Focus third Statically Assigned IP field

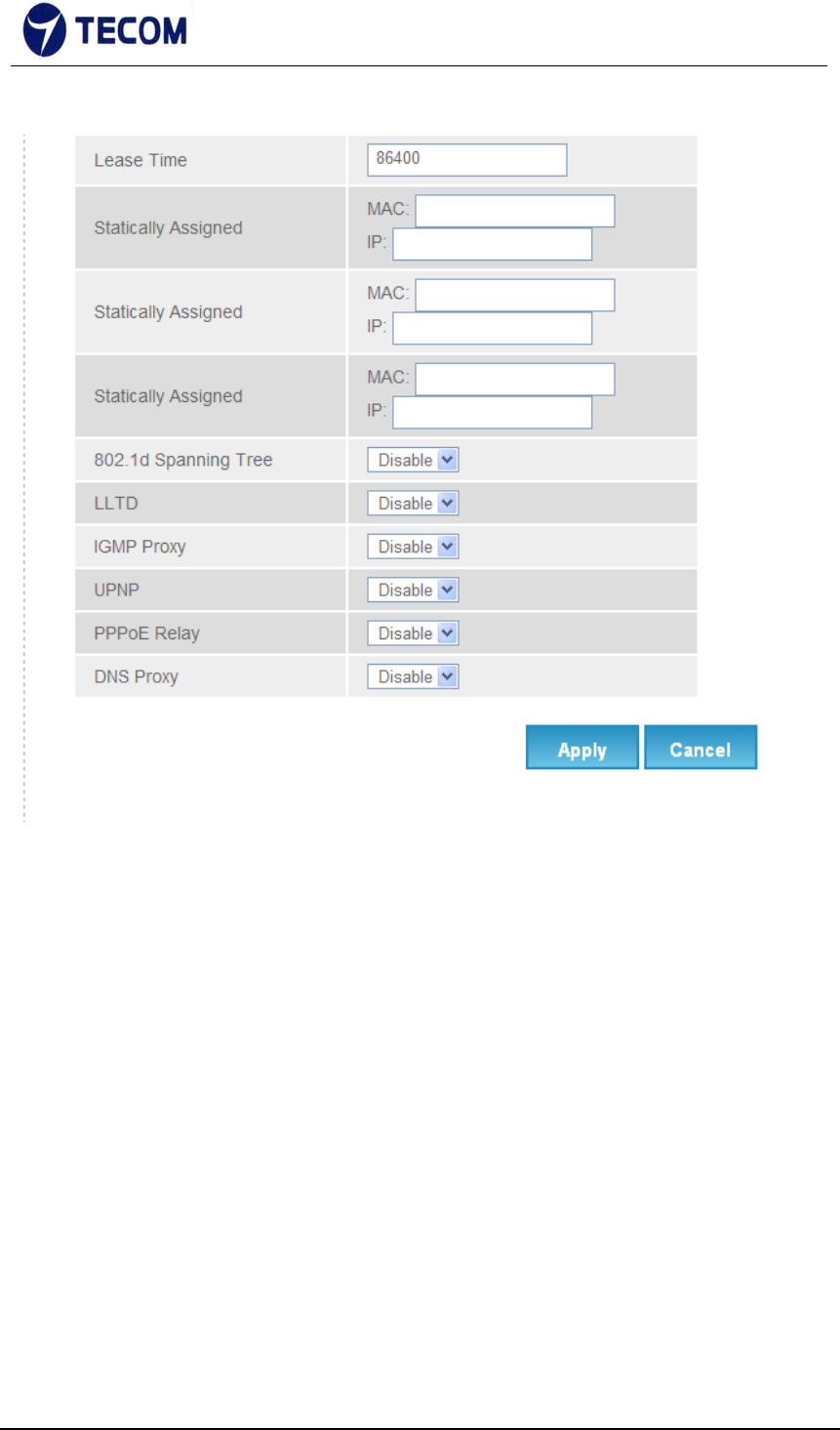coord(493,412)
